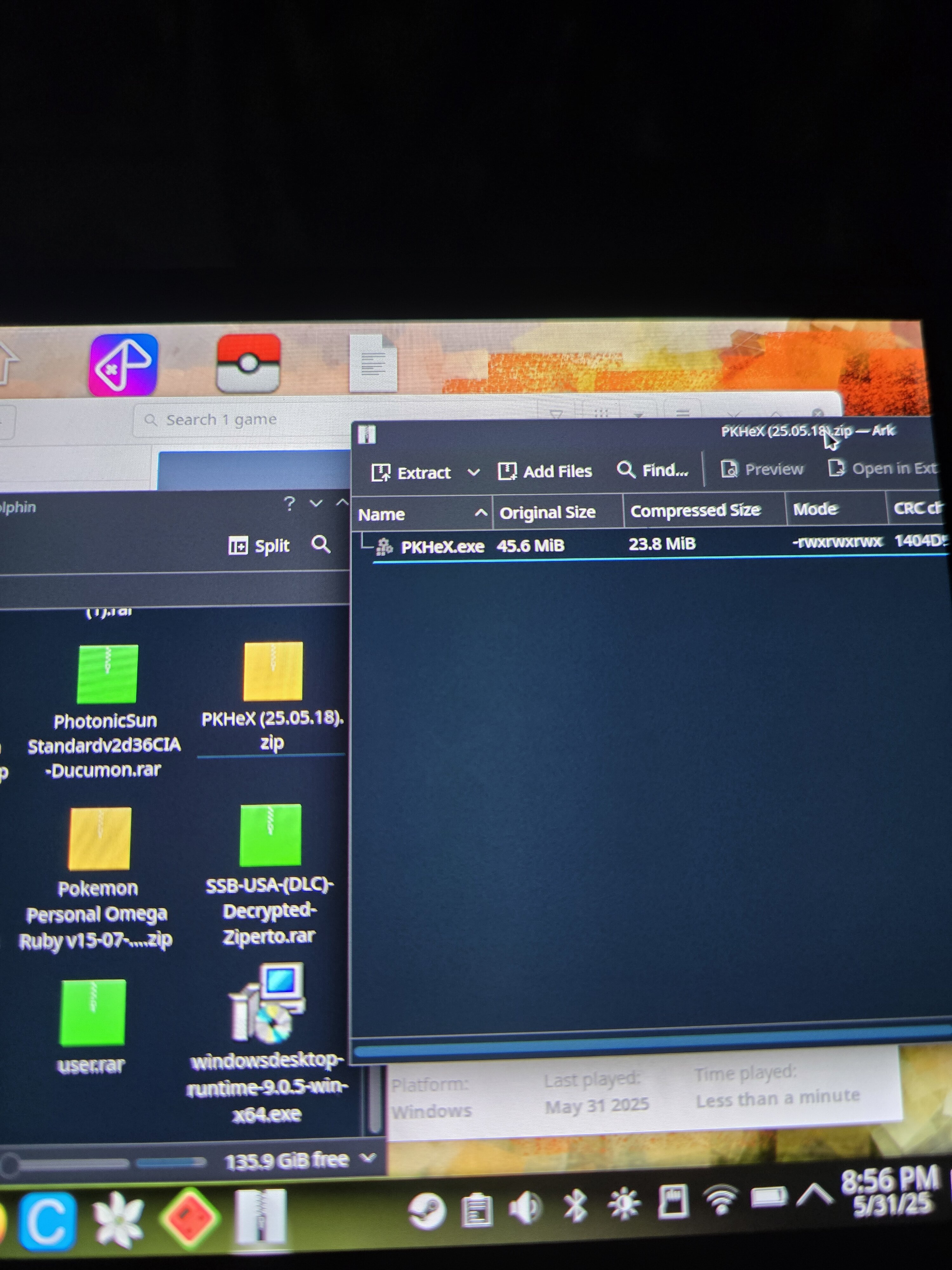This screenshot has height=1270, width=952.
Task: Click Add Files in Ark toolbar
Action: (x=545, y=471)
